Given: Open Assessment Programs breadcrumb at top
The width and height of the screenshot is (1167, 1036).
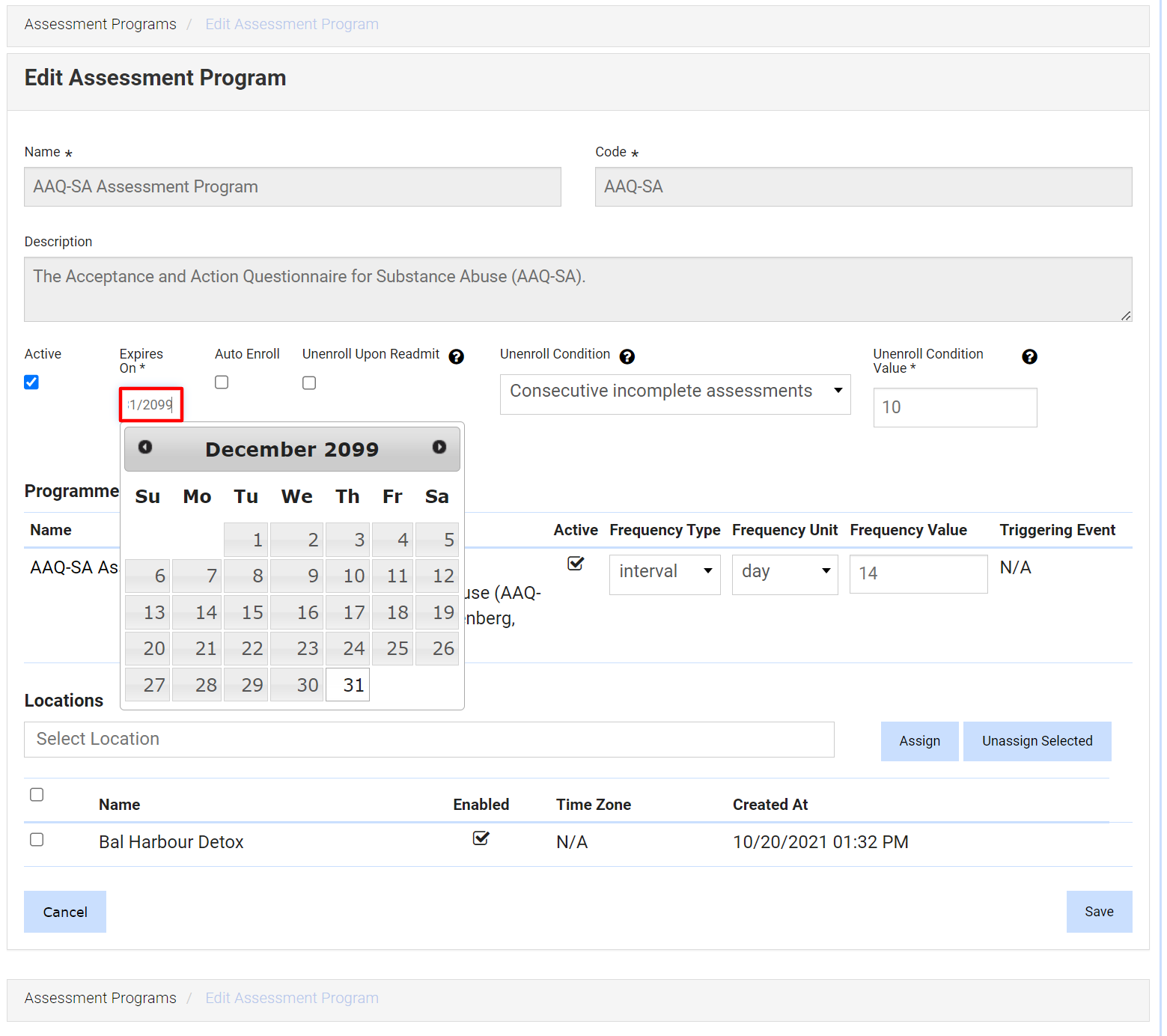Looking at the screenshot, I should [100, 25].
